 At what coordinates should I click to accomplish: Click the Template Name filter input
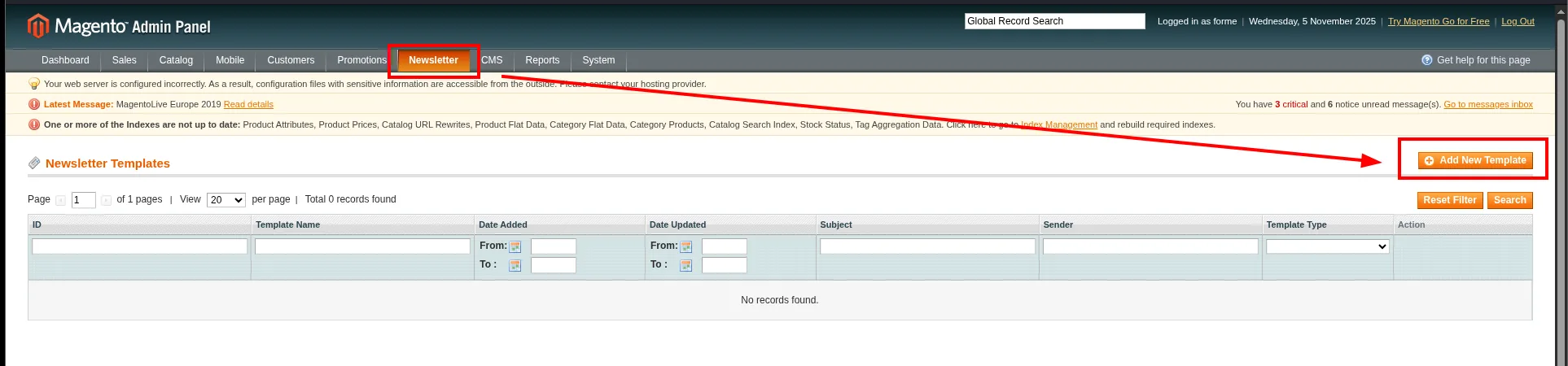[362, 246]
